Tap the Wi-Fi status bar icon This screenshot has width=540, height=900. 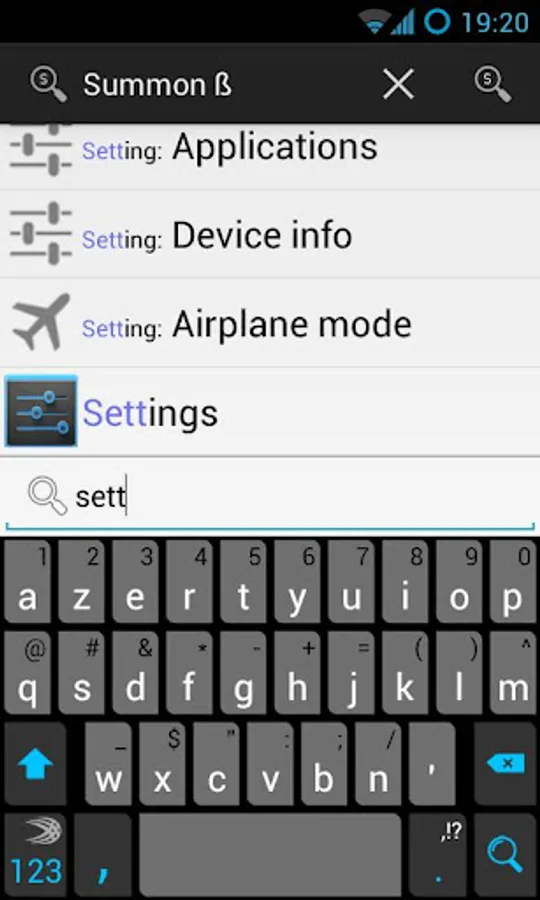pos(374,22)
